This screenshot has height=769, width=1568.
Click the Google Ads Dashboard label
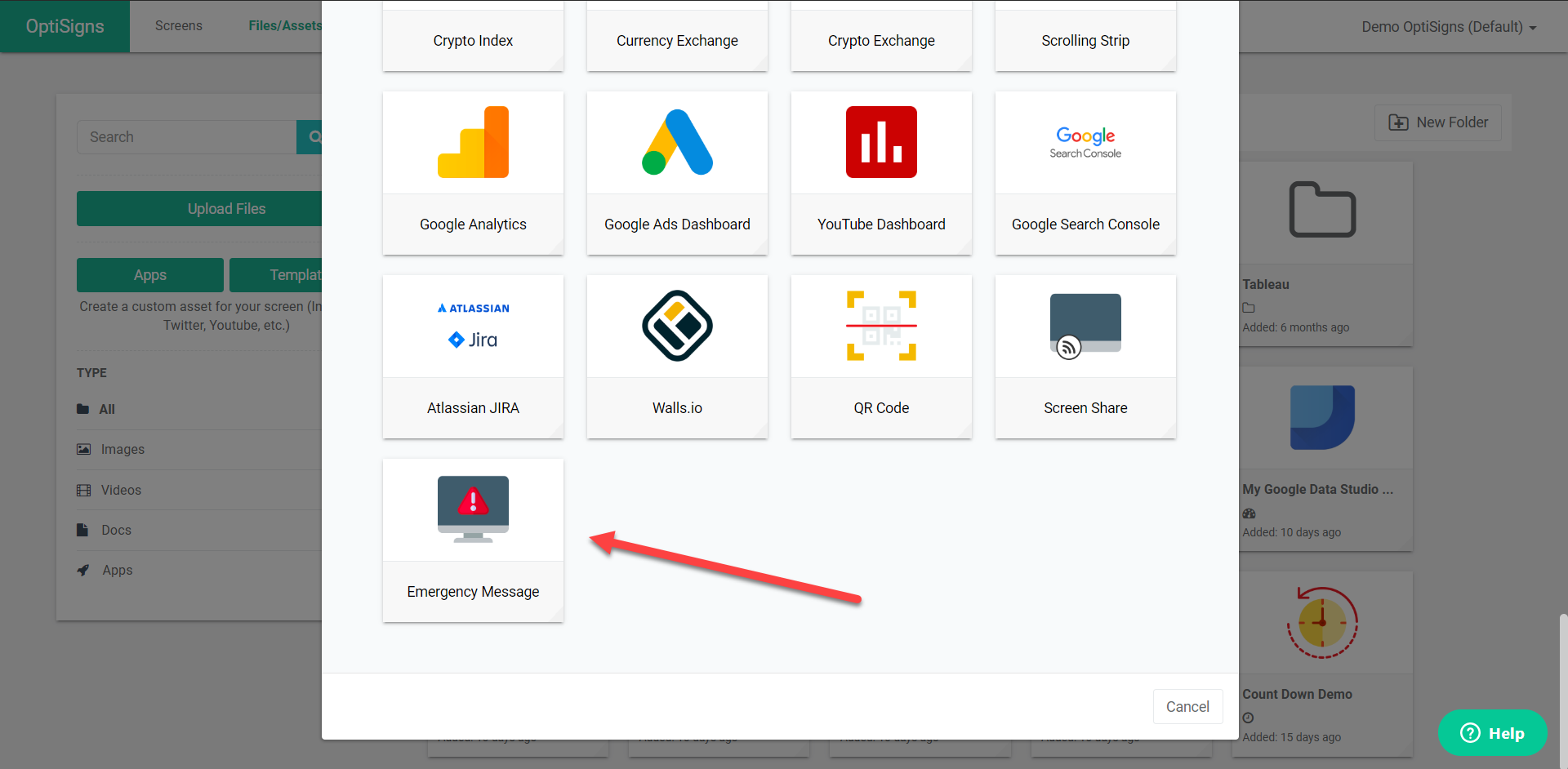coord(677,224)
